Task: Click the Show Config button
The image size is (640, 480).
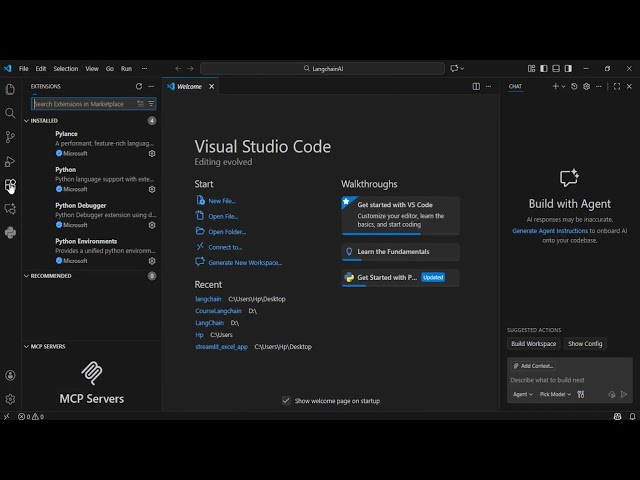Action: pyautogui.click(x=585, y=344)
